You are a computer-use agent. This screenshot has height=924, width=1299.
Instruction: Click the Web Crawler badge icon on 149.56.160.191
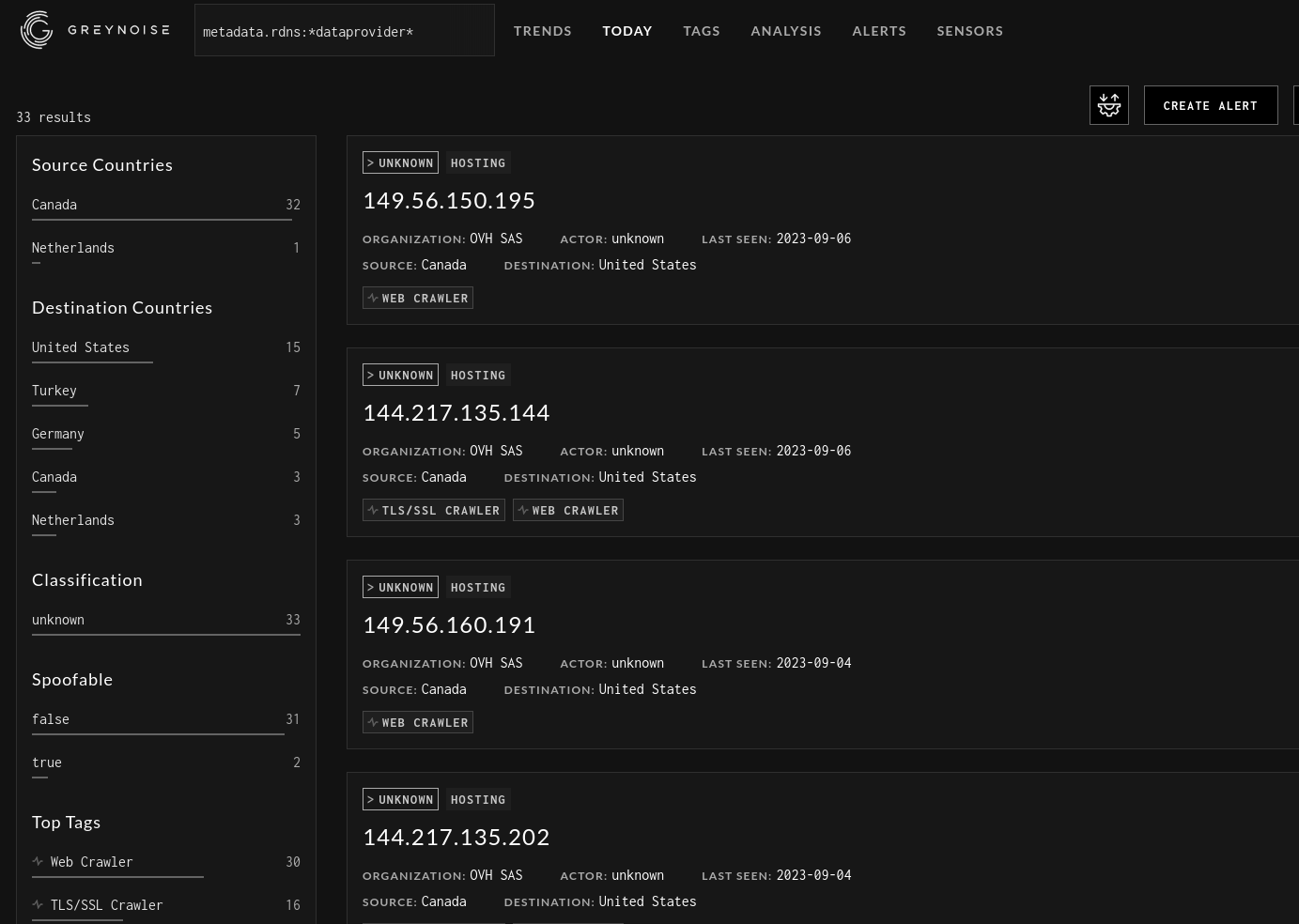tap(374, 722)
